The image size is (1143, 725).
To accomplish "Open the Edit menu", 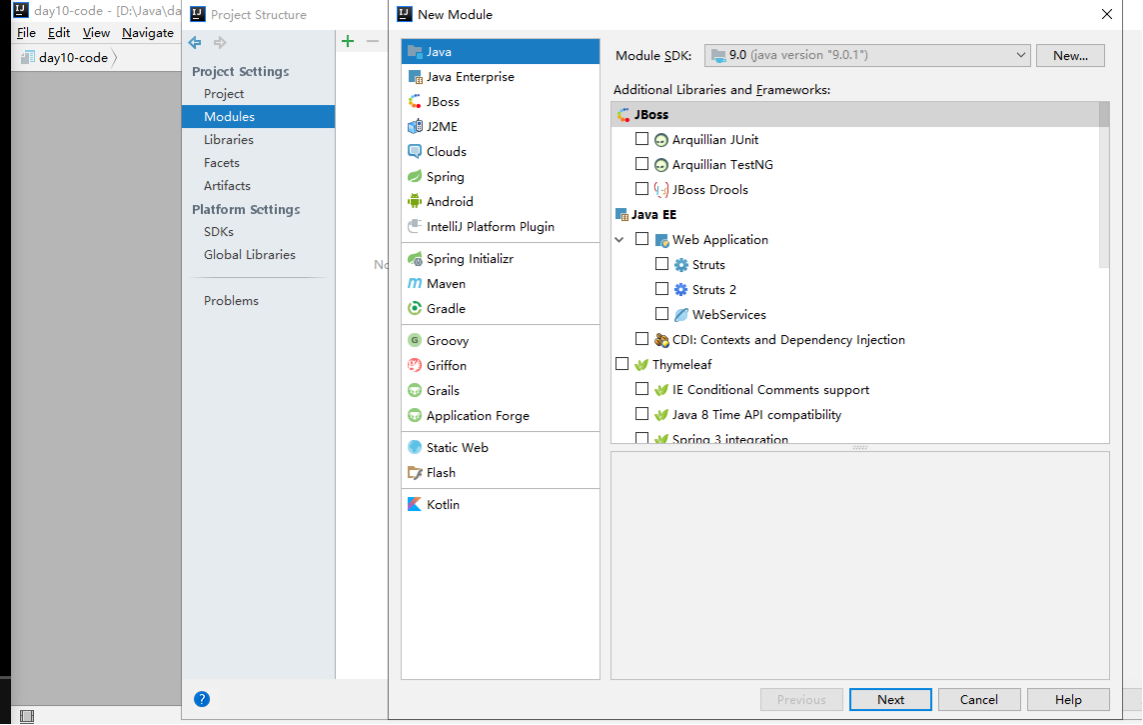I will tap(59, 33).
